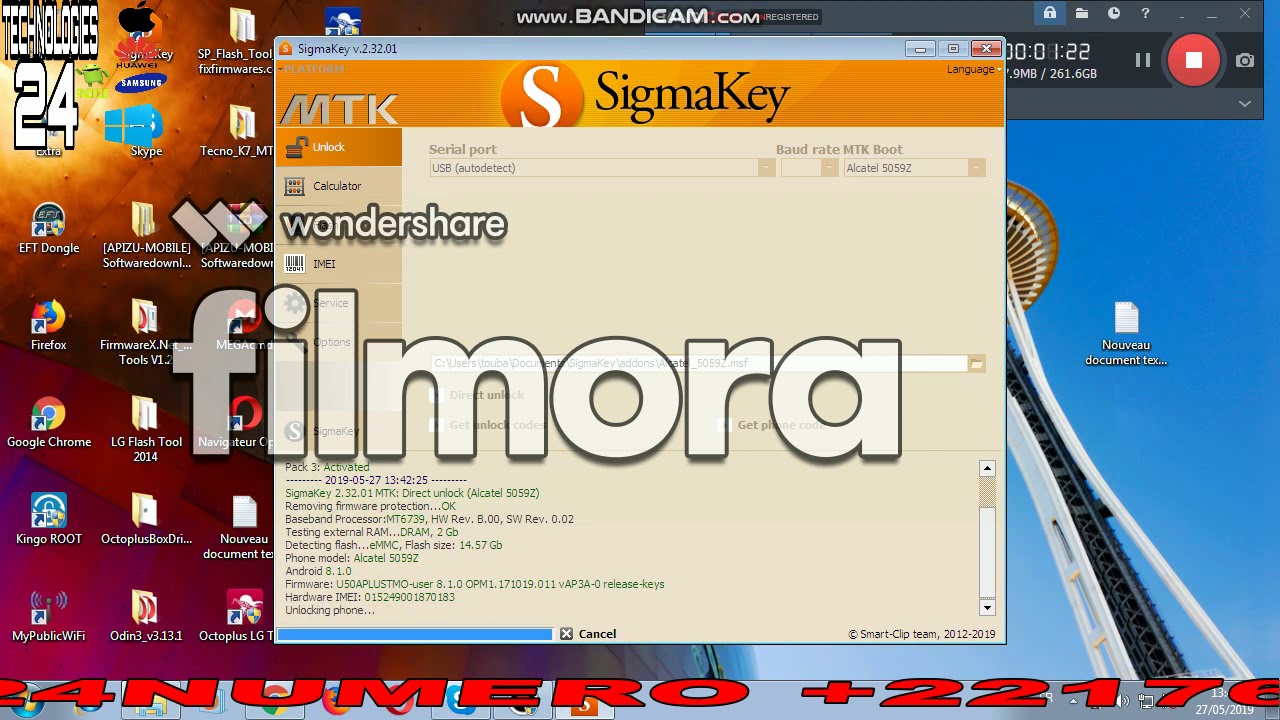The image size is (1280, 720).
Task: Click the Smart-Clip team copyright text
Action: pos(922,634)
